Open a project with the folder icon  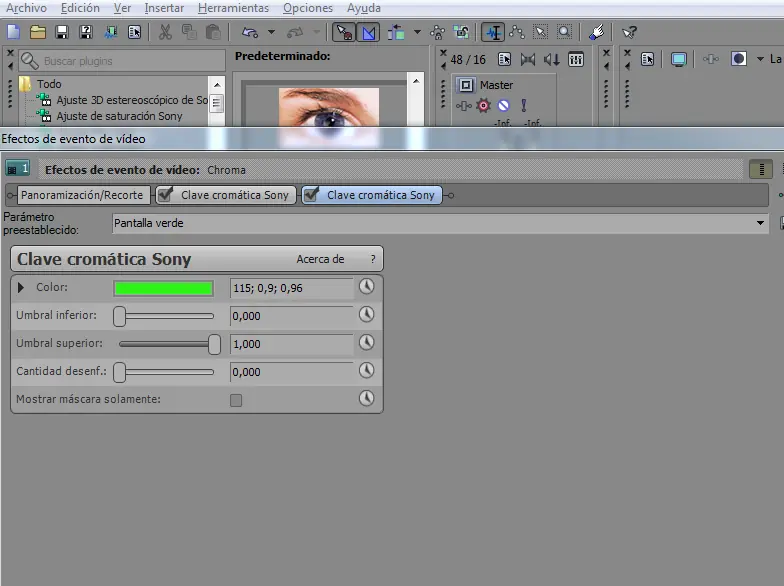pyautogui.click(x=37, y=32)
